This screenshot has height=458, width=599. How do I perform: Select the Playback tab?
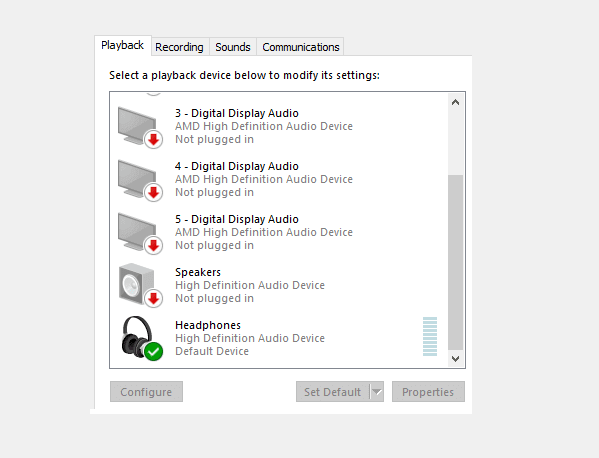123,45
